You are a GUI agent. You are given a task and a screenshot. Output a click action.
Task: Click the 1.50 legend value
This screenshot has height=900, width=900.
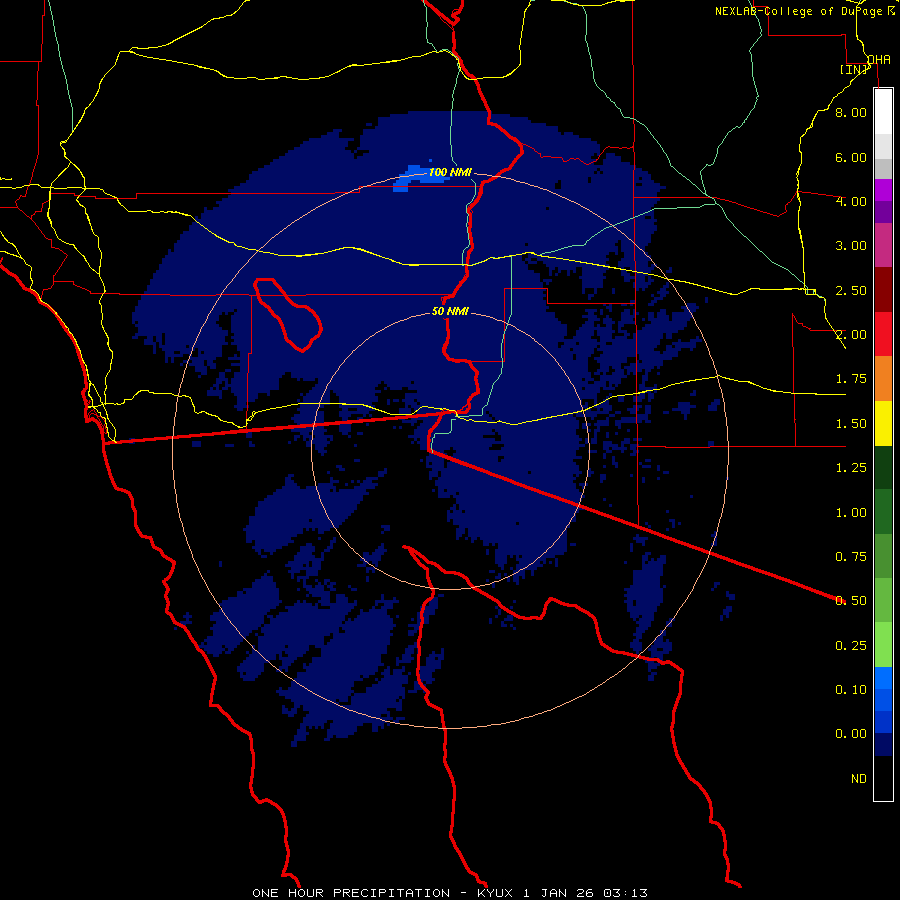pos(851,424)
